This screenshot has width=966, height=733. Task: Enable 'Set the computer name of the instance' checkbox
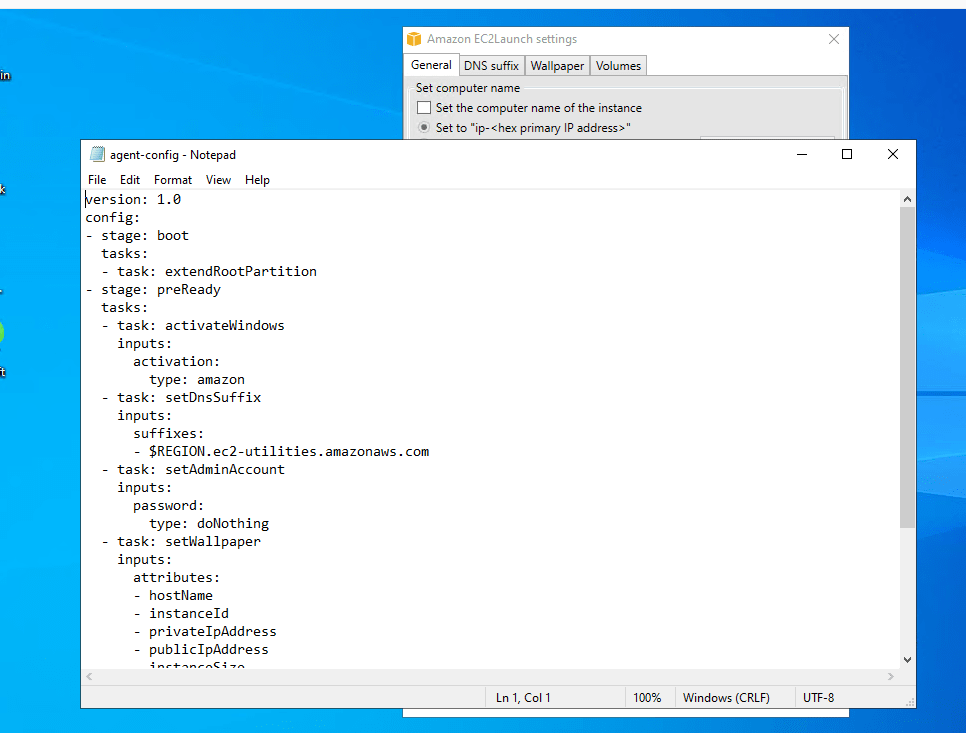[x=424, y=108]
